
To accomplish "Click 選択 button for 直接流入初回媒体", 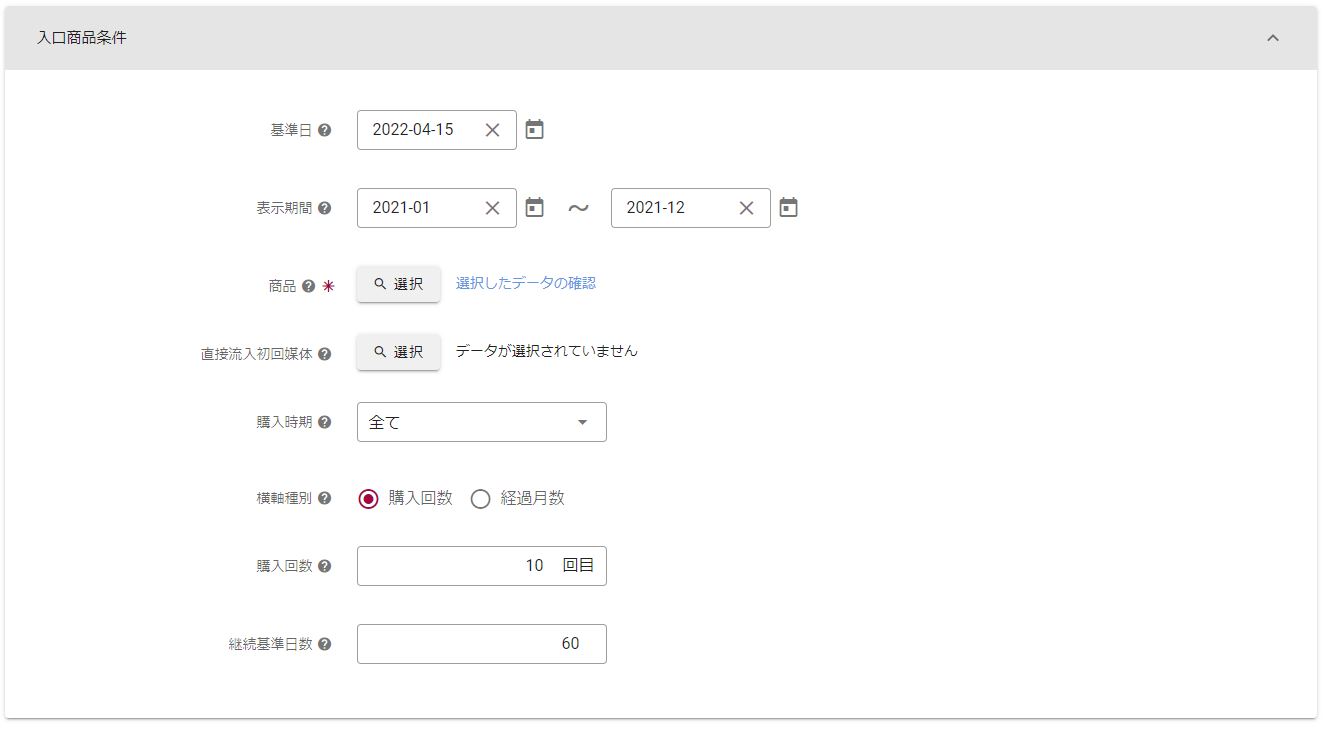I will pyautogui.click(x=398, y=352).
